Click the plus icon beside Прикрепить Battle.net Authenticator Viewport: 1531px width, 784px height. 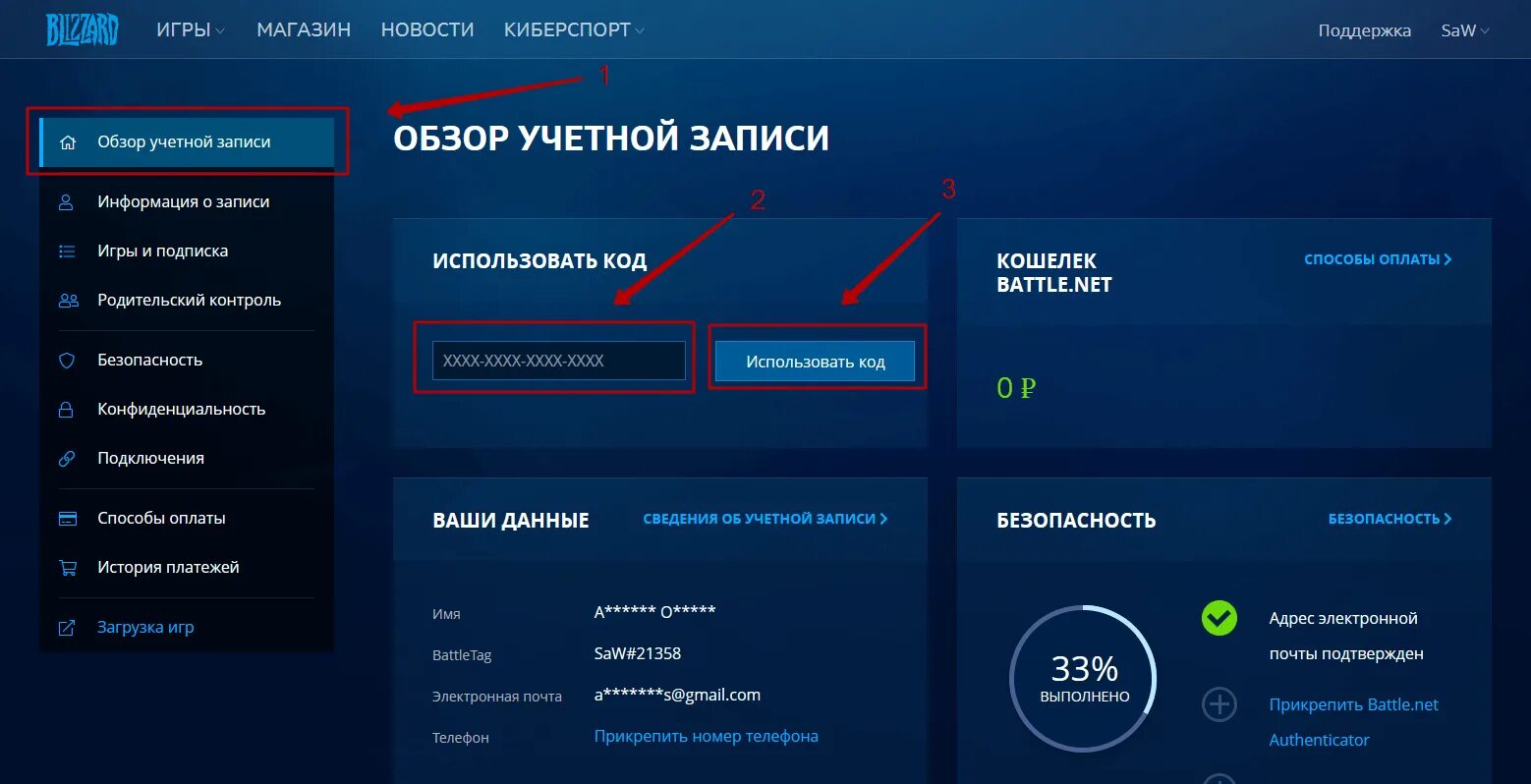pyautogui.click(x=1219, y=704)
